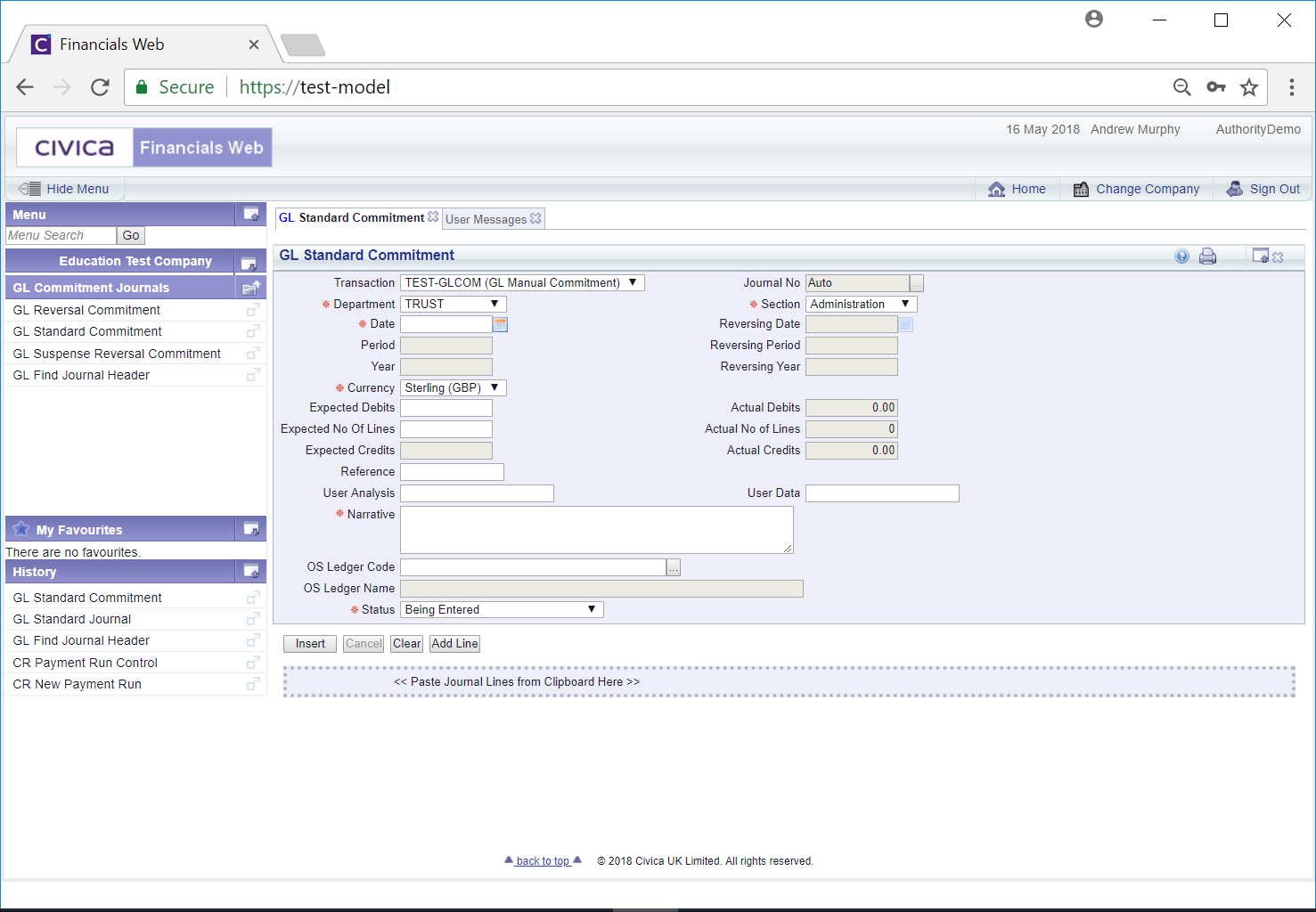
Task: Click the History panel window icon
Action: tap(251, 571)
